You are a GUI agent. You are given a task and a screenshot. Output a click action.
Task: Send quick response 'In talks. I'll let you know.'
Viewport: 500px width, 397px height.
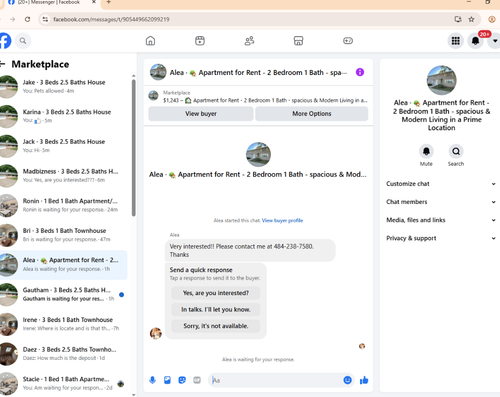pyautogui.click(x=216, y=309)
